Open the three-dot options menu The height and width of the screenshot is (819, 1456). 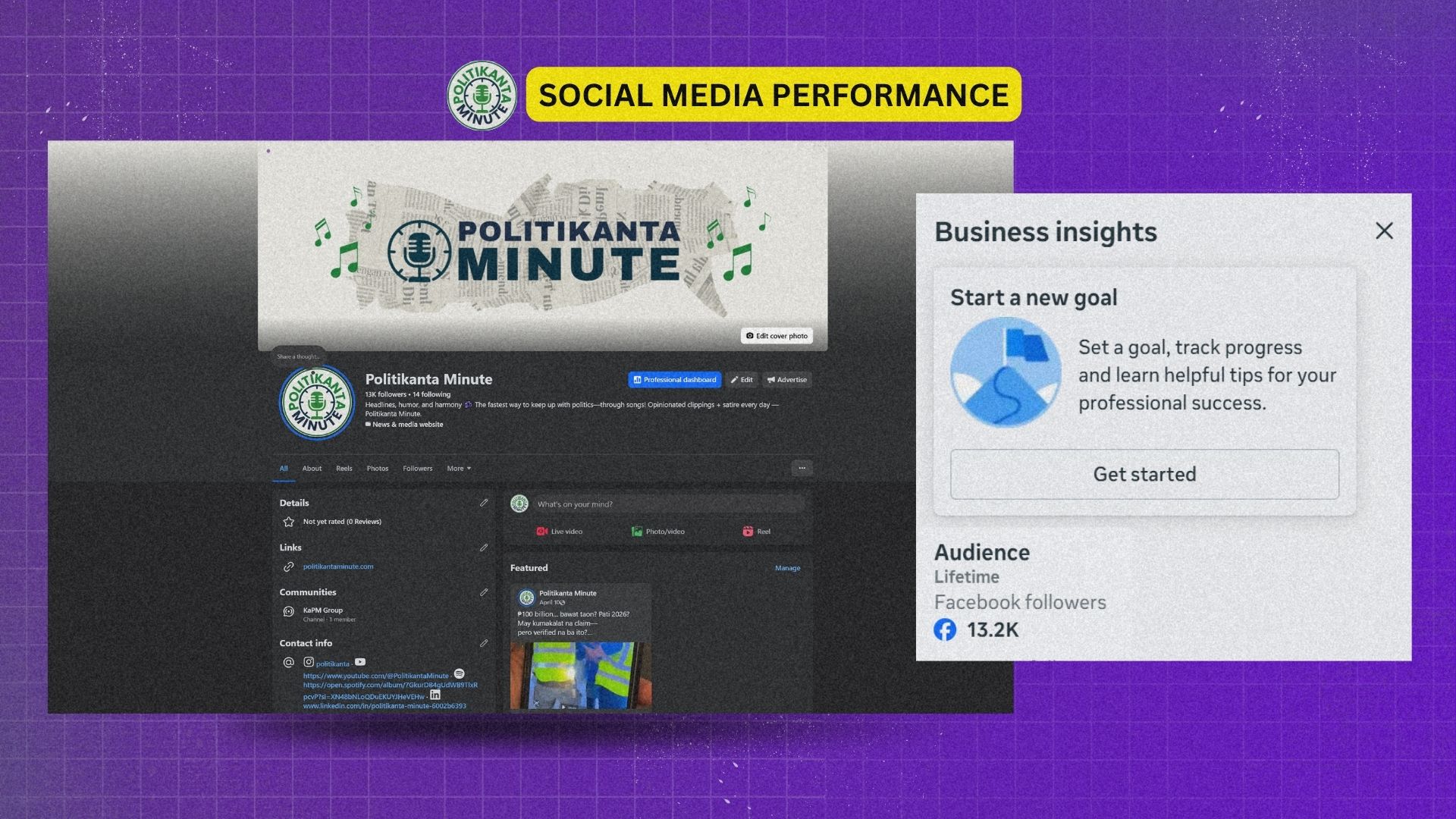tap(802, 469)
